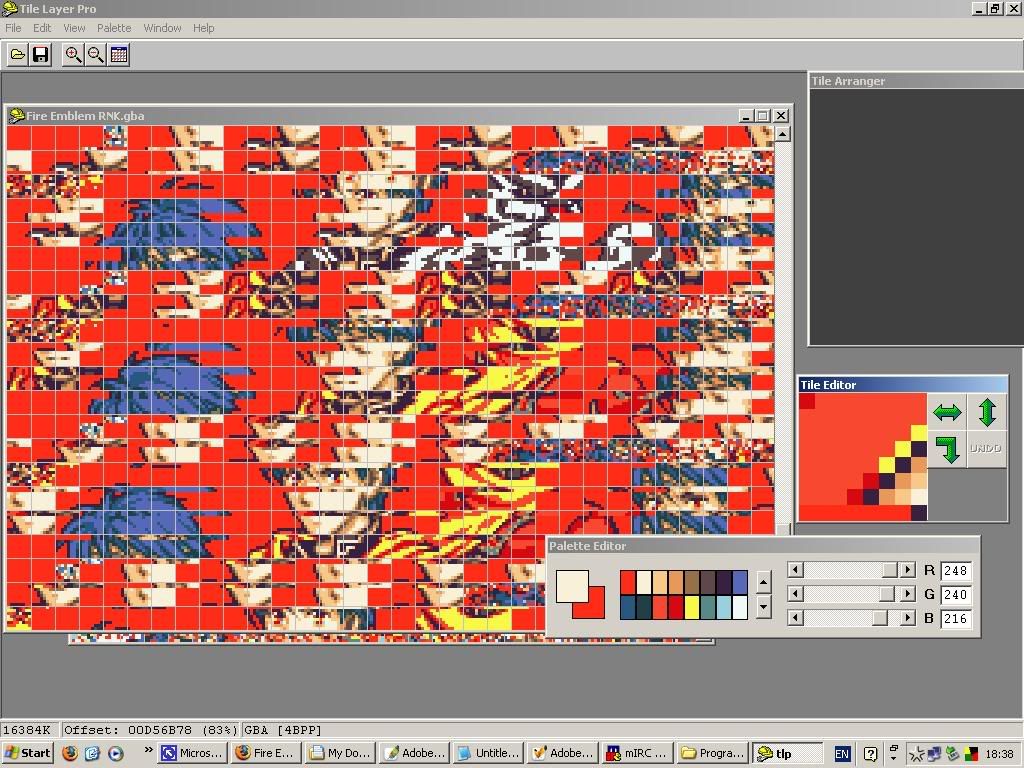Screen dimensions: 1024x768
Task: Switch to 'Fire E...' taskbar button
Action: pyautogui.click(x=264, y=753)
